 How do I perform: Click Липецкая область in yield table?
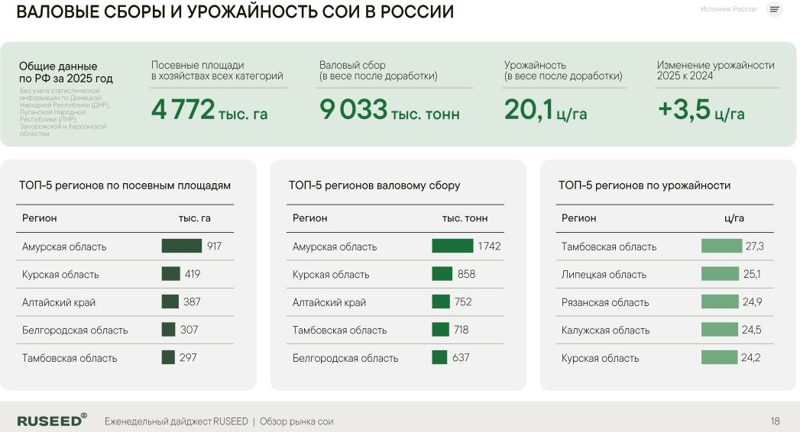604,274
